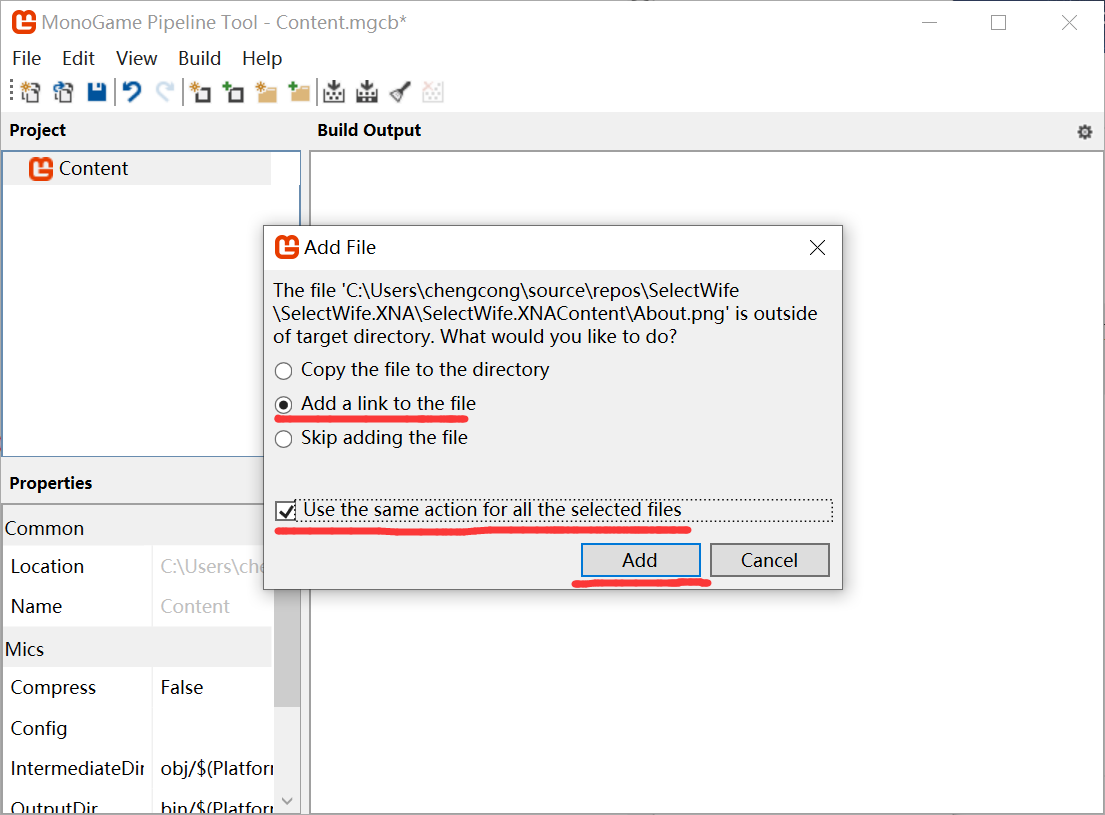
Task: Click the Add Existing Folder icon
Action: coord(299,93)
